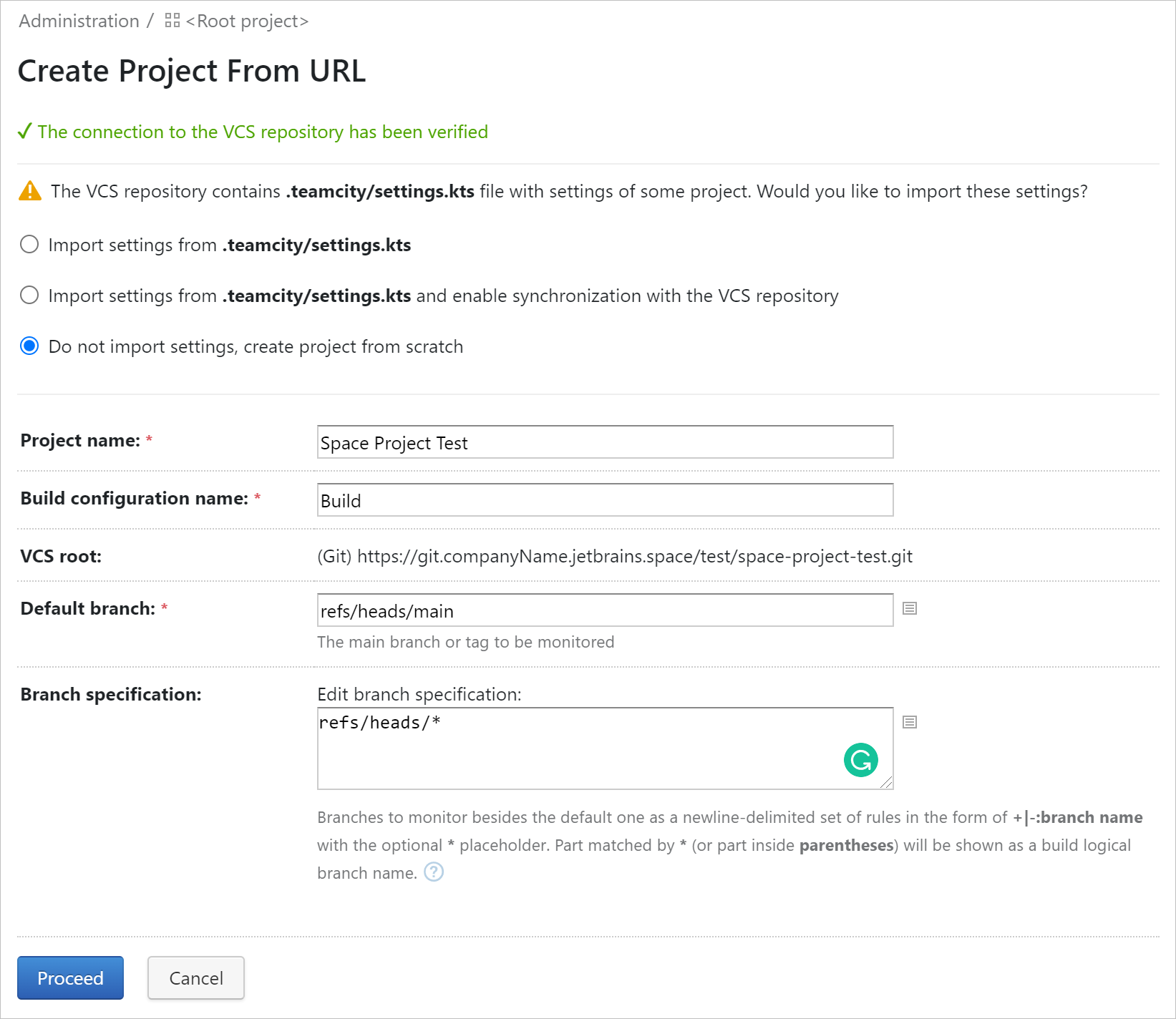Click the yellow warning triangle icon

pos(29,190)
